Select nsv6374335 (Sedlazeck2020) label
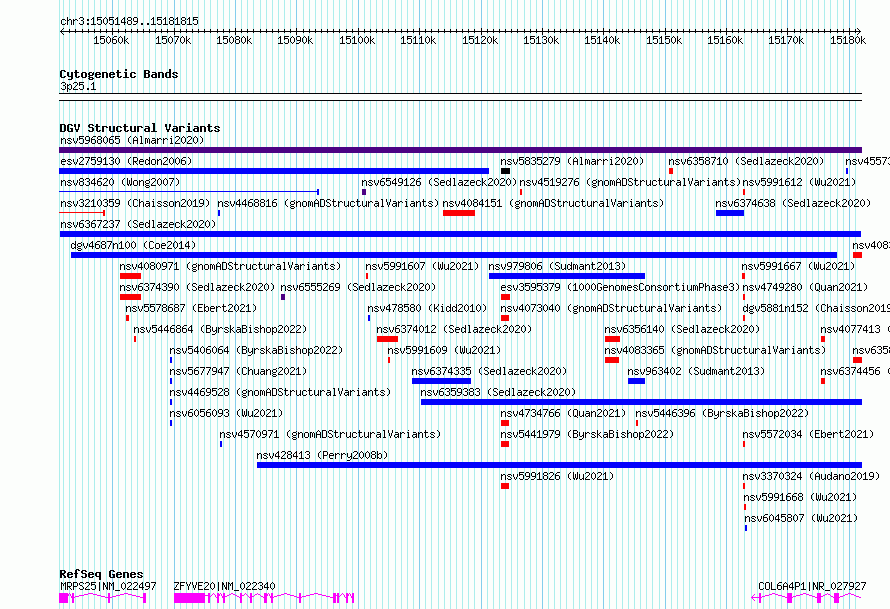This screenshot has width=890, height=609. pos(489,371)
